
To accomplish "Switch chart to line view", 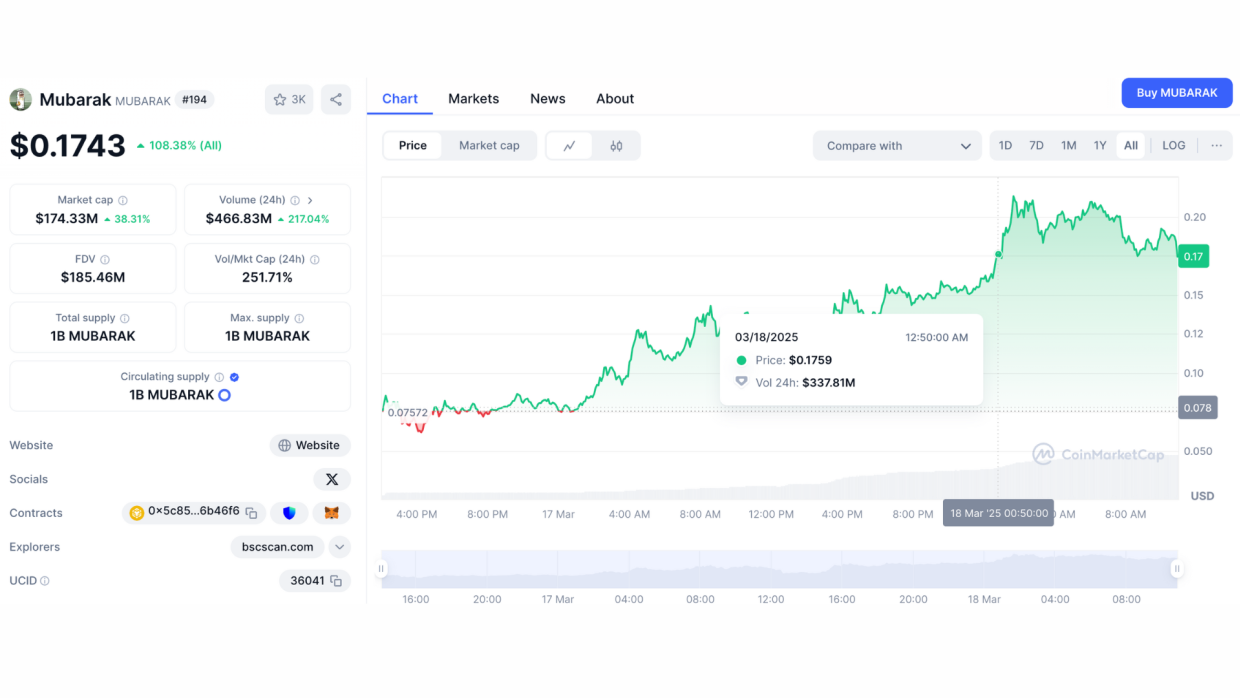I will [x=570, y=146].
